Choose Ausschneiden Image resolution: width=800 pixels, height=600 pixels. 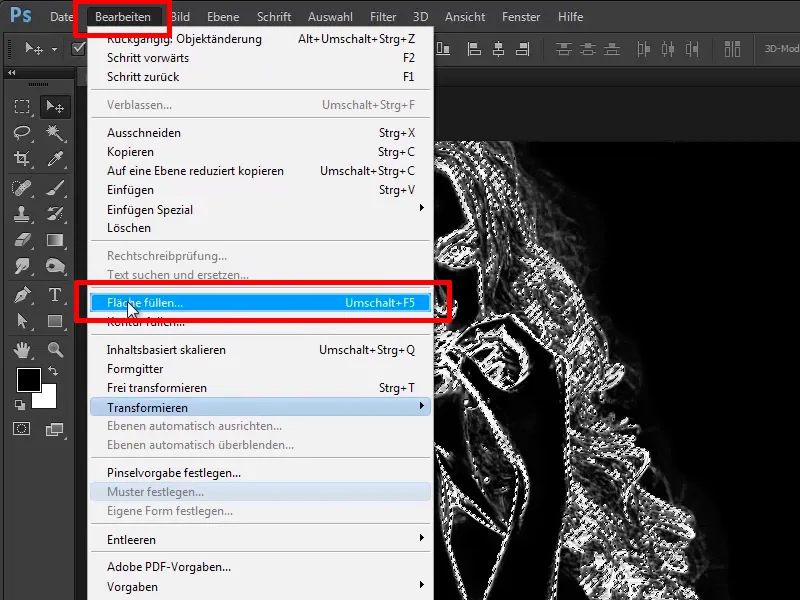click(x=260, y=133)
